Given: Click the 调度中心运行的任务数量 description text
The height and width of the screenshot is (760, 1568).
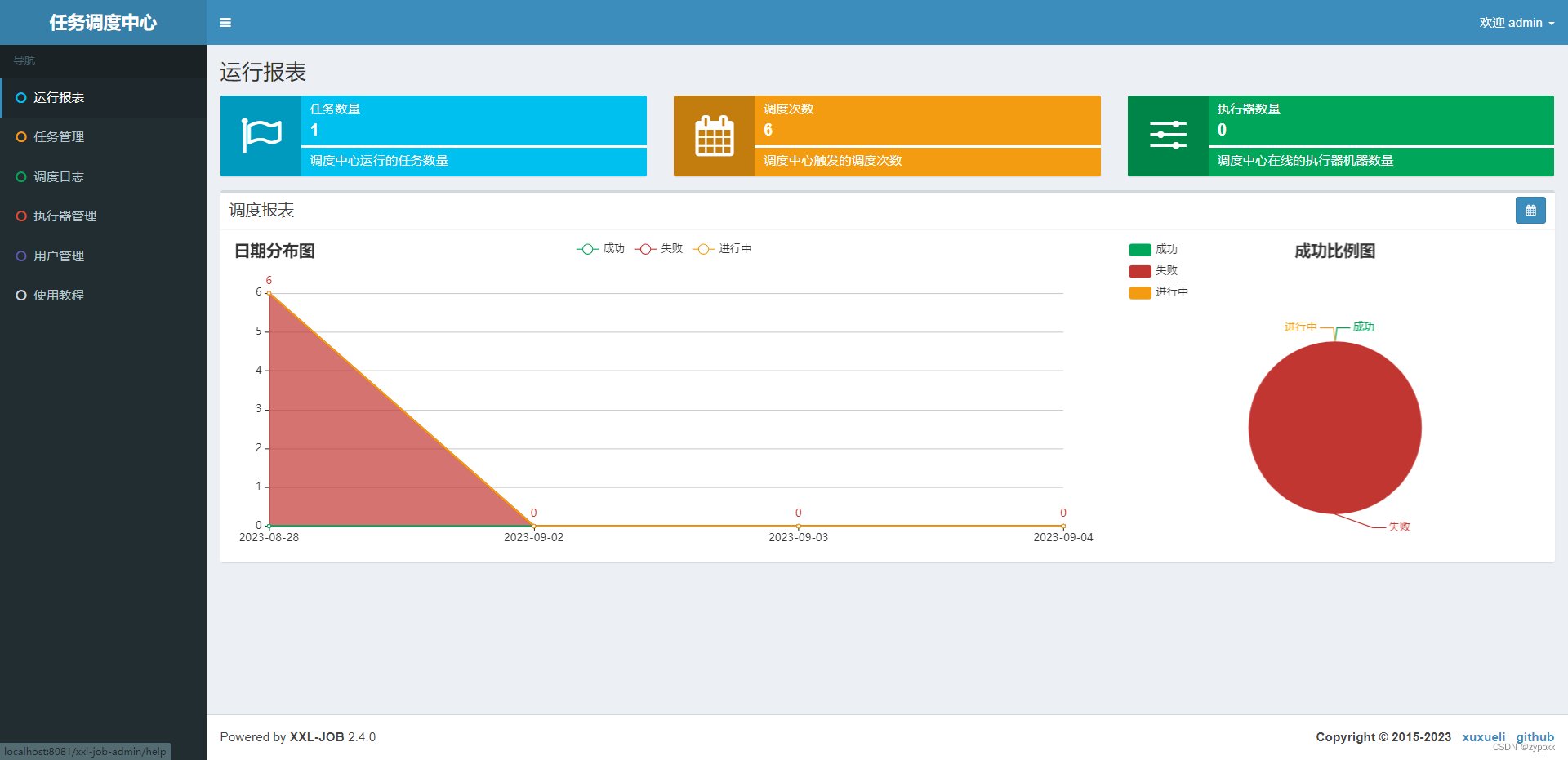Looking at the screenshot, I should tap(379, 161).
